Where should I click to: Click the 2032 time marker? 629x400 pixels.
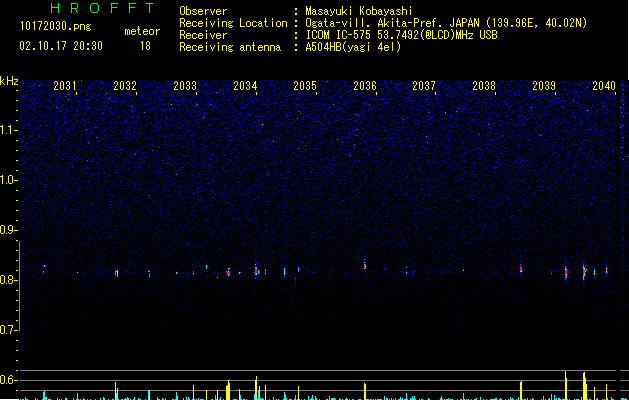[x=125, y=86]
